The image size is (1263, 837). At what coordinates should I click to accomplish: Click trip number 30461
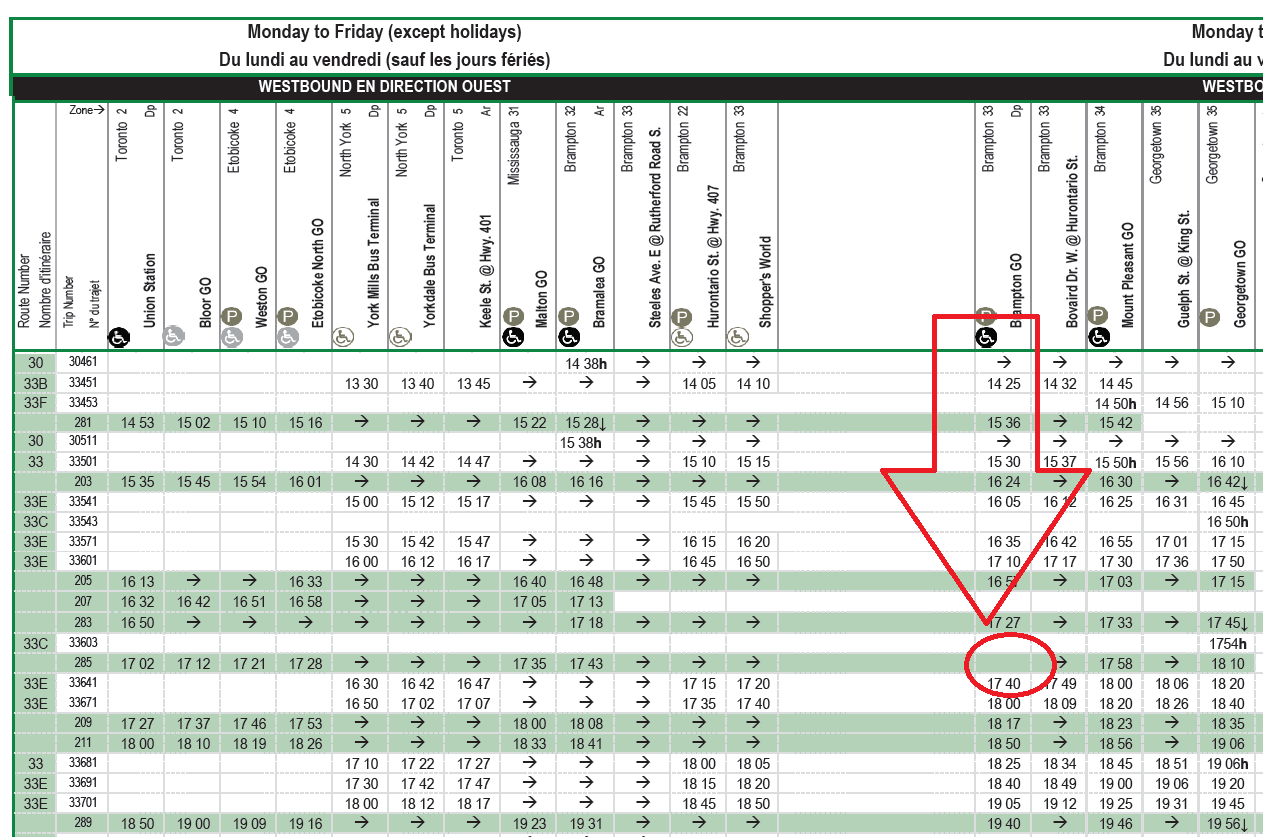[x=83, y=362]
